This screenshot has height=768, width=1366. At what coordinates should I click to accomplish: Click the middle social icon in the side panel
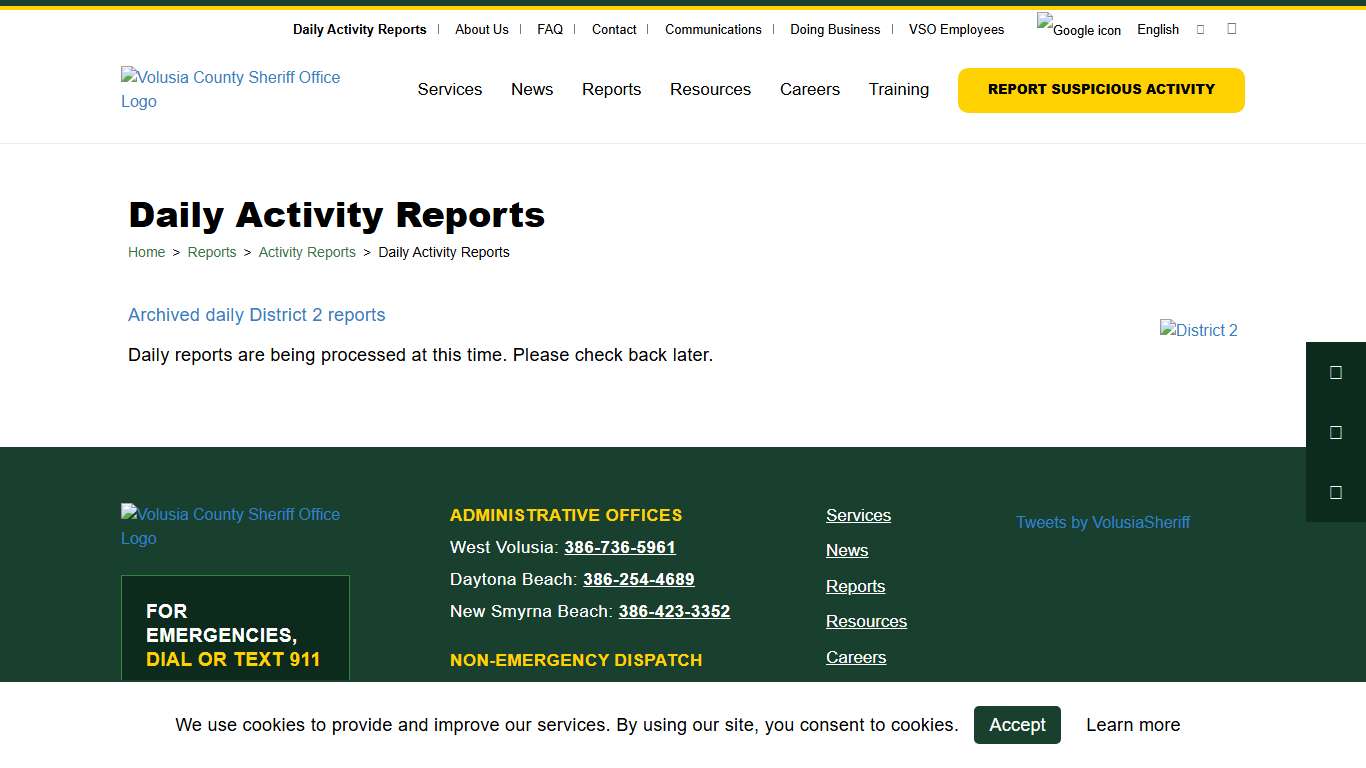click(1336, 432)
